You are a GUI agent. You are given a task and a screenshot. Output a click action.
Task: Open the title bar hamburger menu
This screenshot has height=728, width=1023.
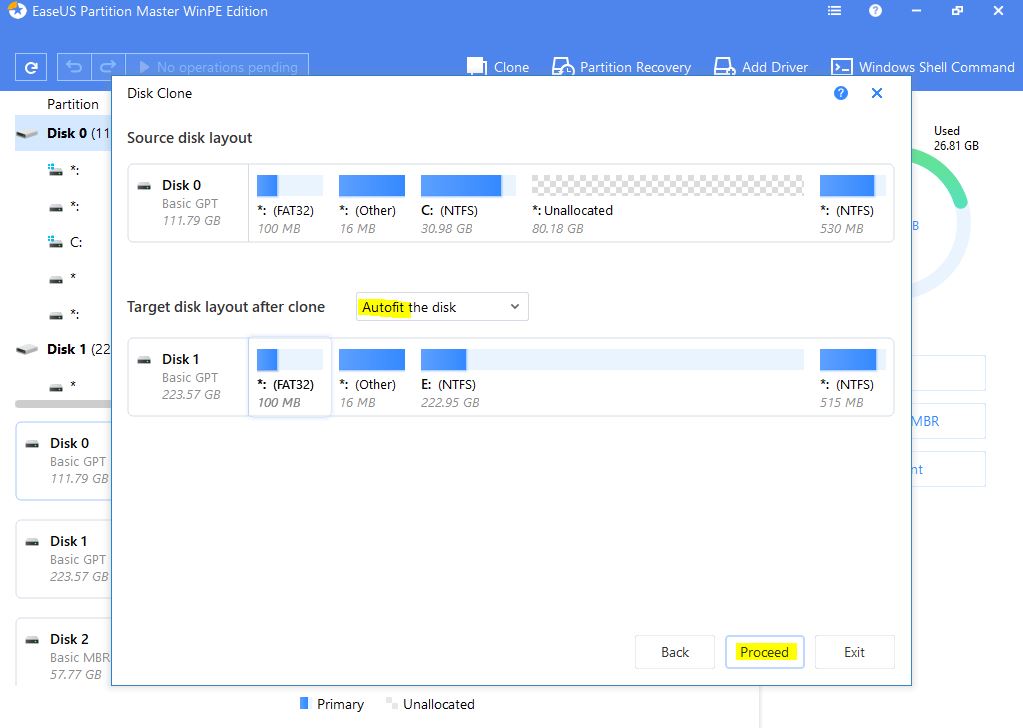pos(835,12)
